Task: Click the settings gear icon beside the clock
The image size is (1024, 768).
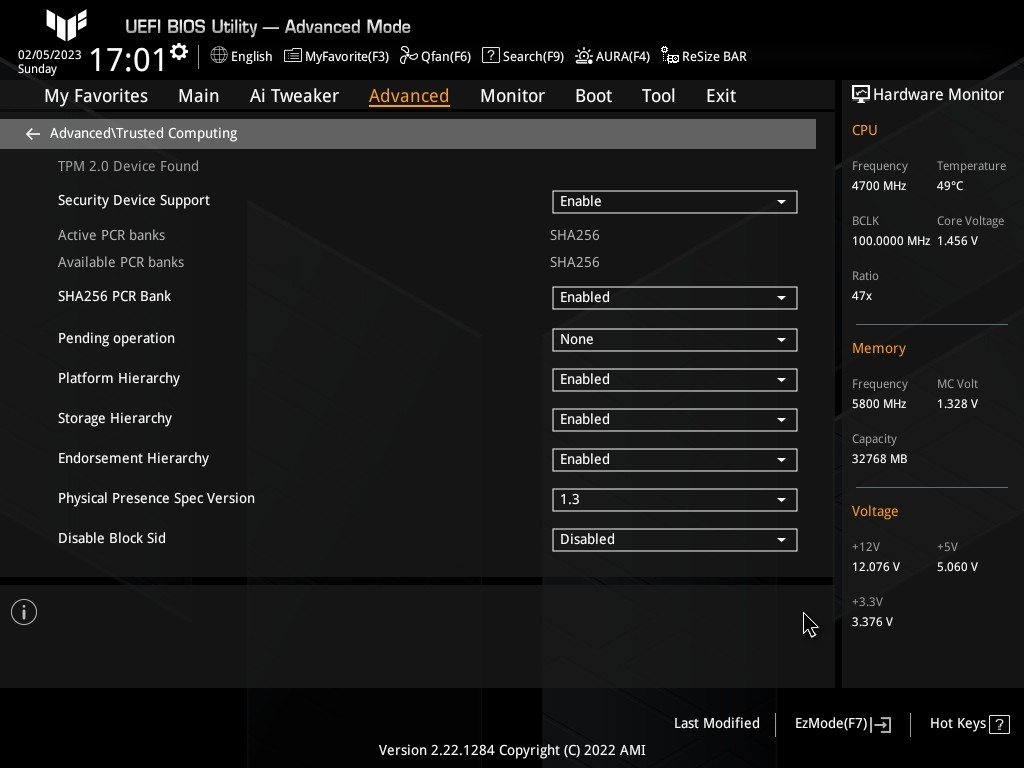Action: [x=179, y=52]
